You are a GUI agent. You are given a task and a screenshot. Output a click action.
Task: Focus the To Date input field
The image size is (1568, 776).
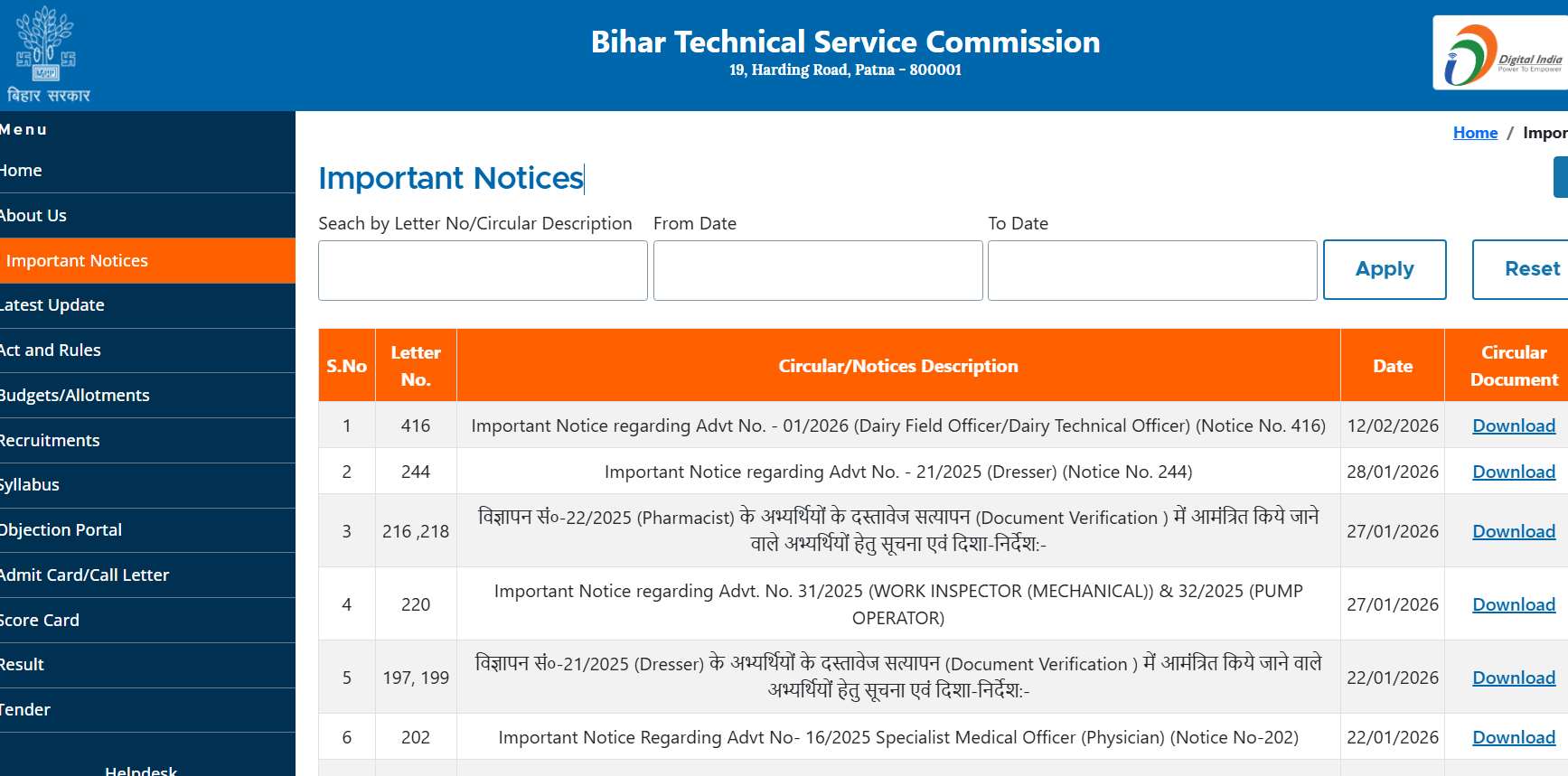click(x=1151, y=270)
